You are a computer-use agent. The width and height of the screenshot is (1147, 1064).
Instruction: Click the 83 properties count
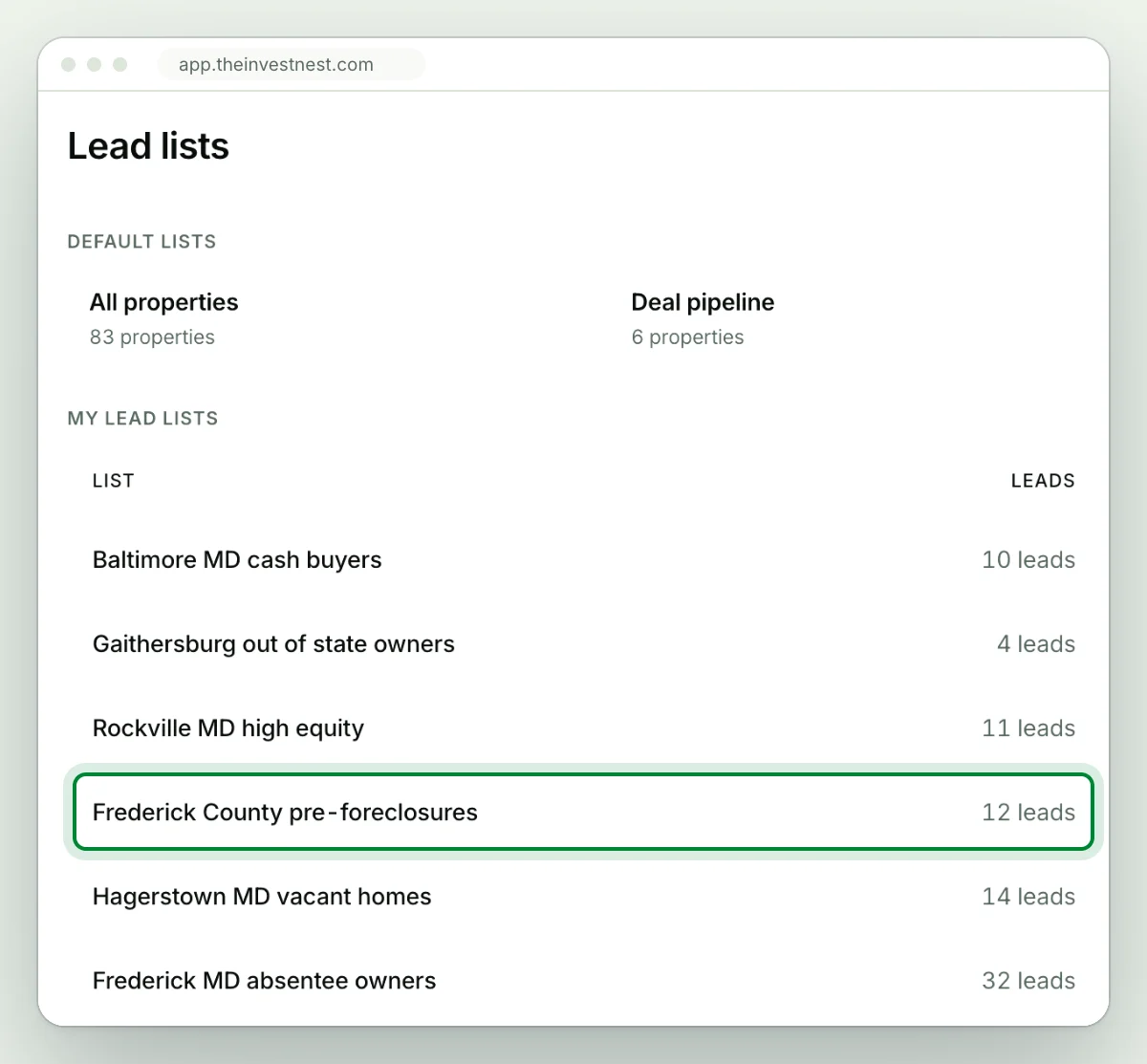[152, 337]
